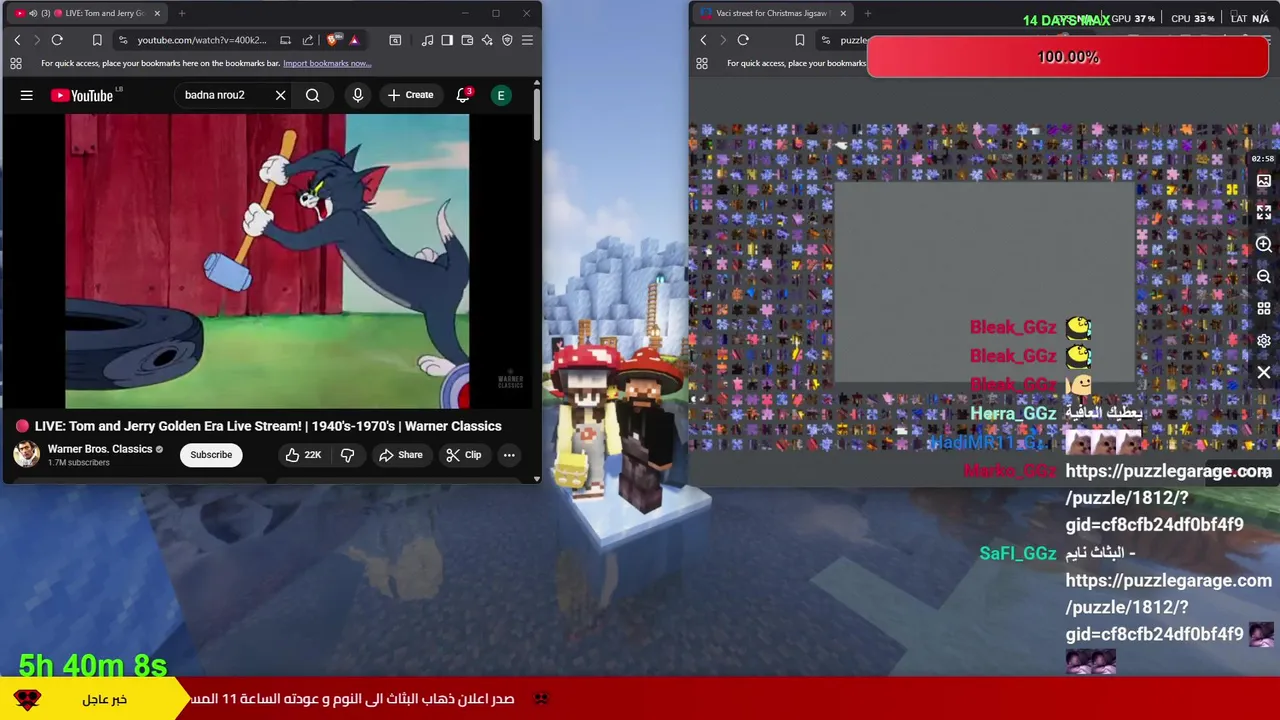Go back in the puzzle browser window
The width and height of the screenshot is (1280, 720).
coord(703,40)
